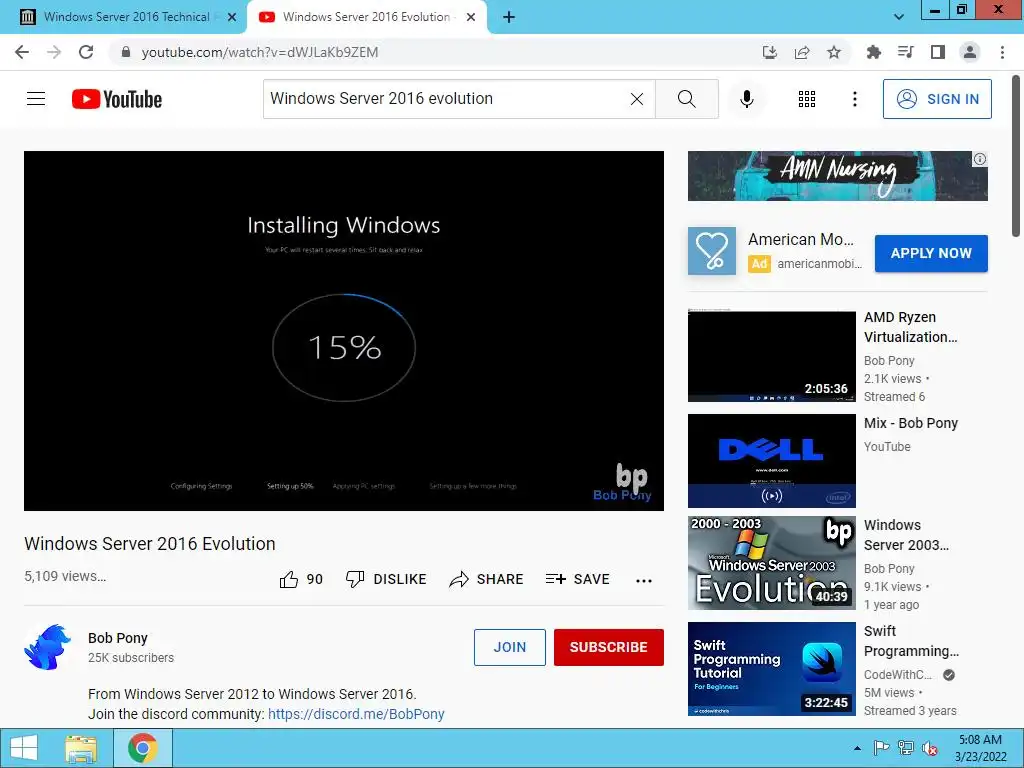Bookmark this page with star icon

(x=833, y=52)
